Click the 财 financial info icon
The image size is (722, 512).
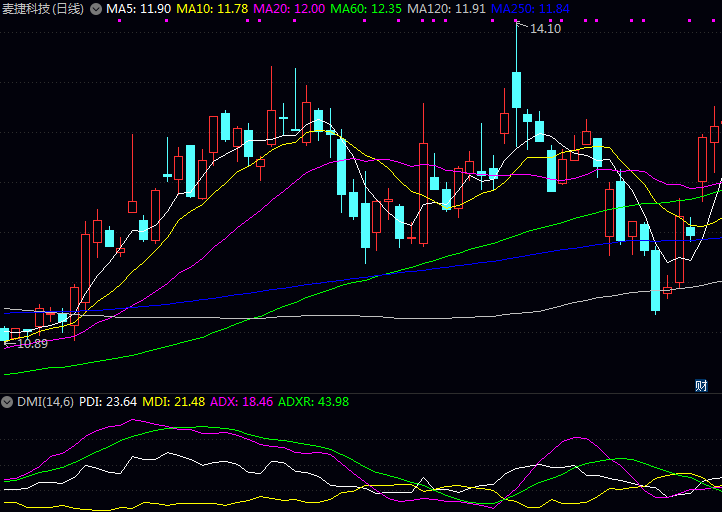point(701,385)
